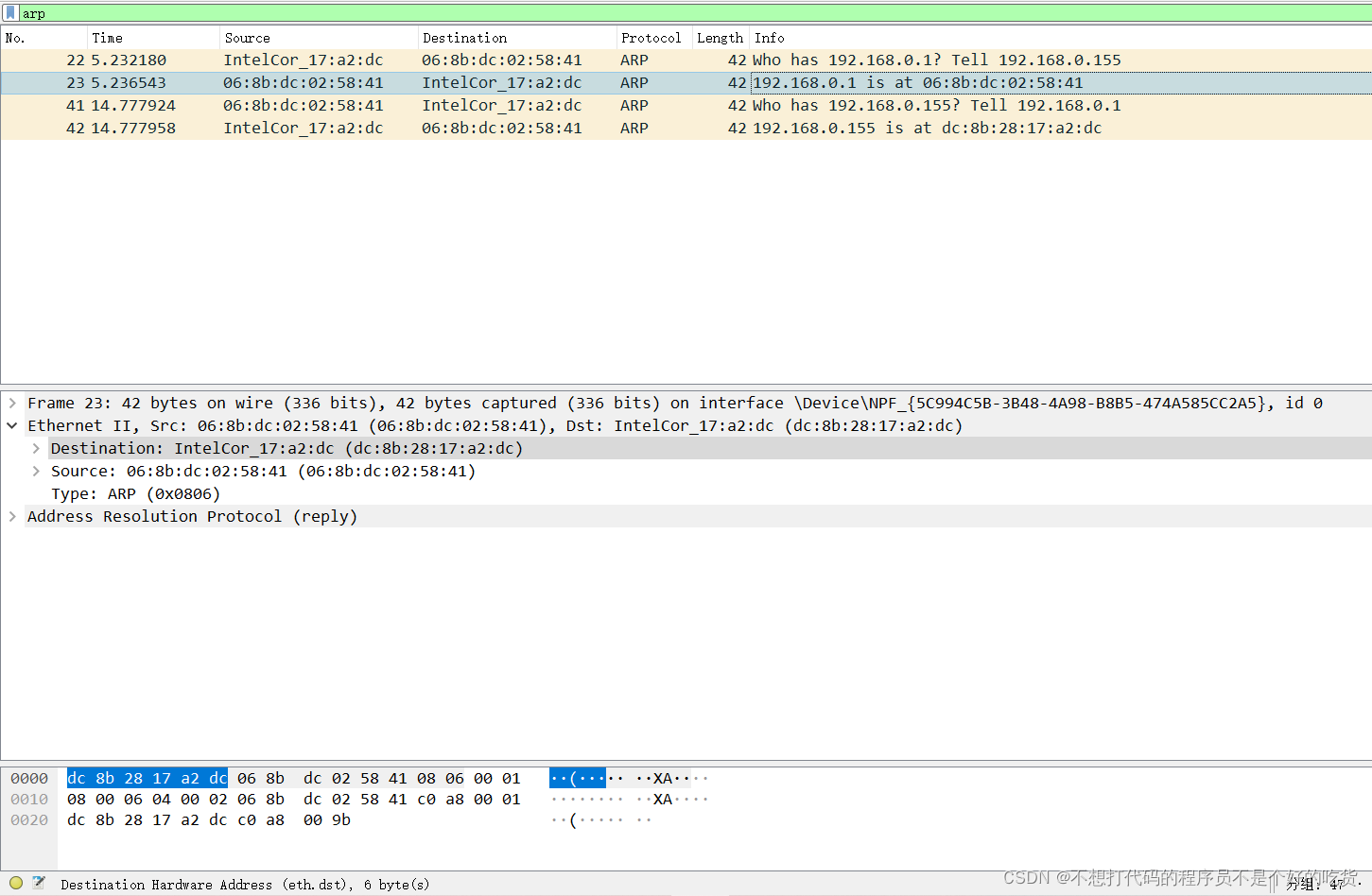Image resolution: width=1372 pixels, height=896 pixels.
Task: Click the filter bookmark icon beside arp
Action: click(x=10, y=13)
